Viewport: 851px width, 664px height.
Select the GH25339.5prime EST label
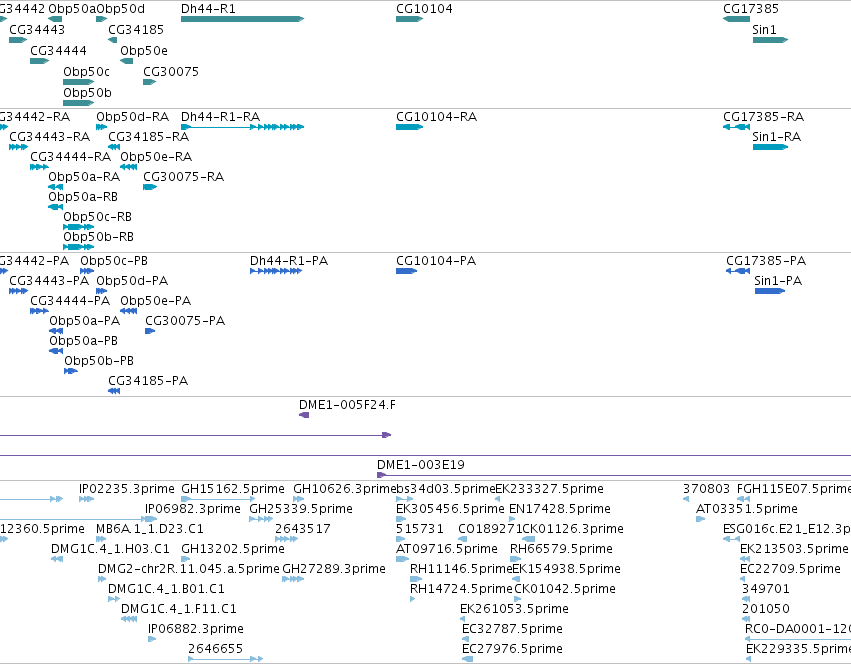301,509
